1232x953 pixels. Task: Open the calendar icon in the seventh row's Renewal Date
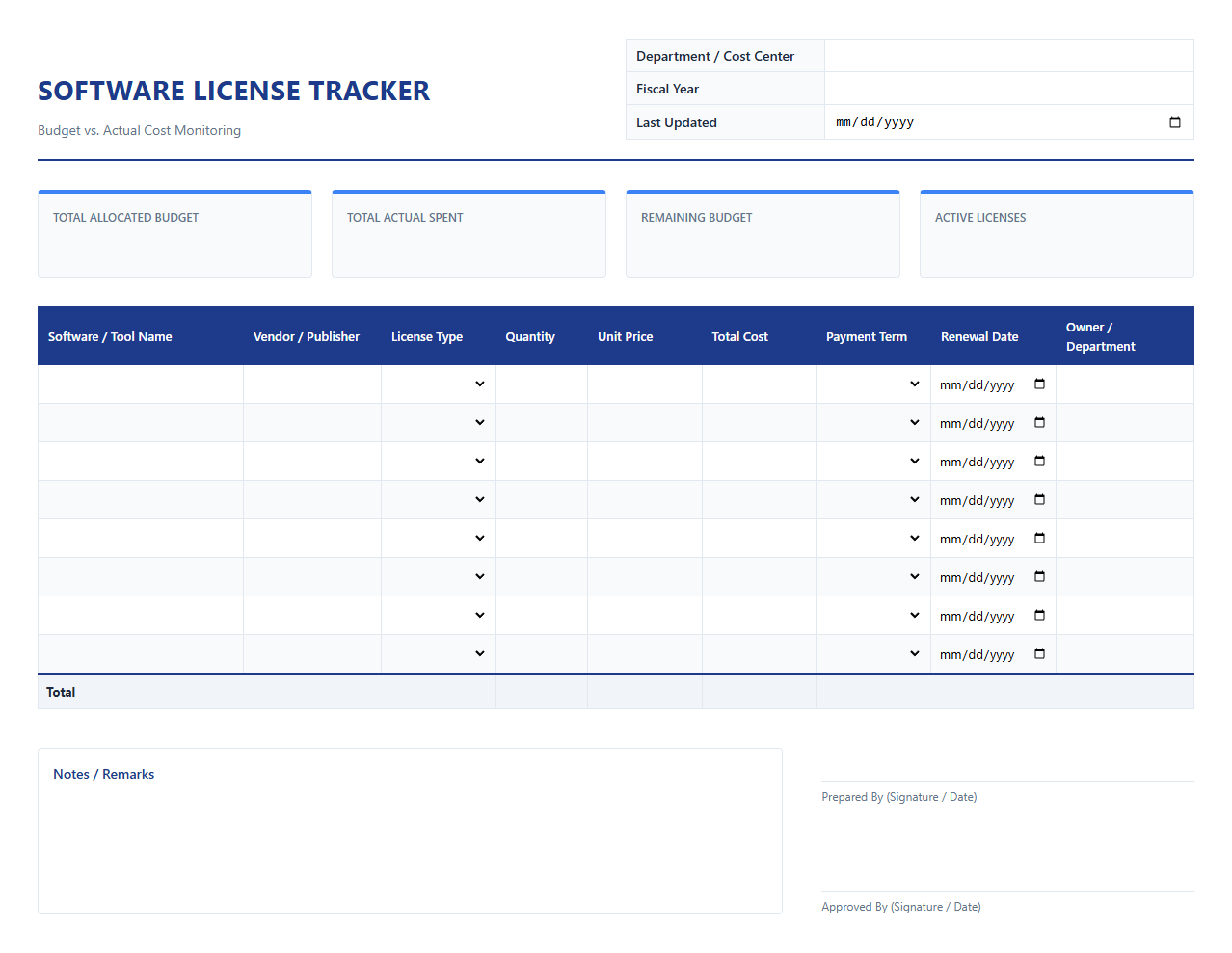pos(1039,616)
